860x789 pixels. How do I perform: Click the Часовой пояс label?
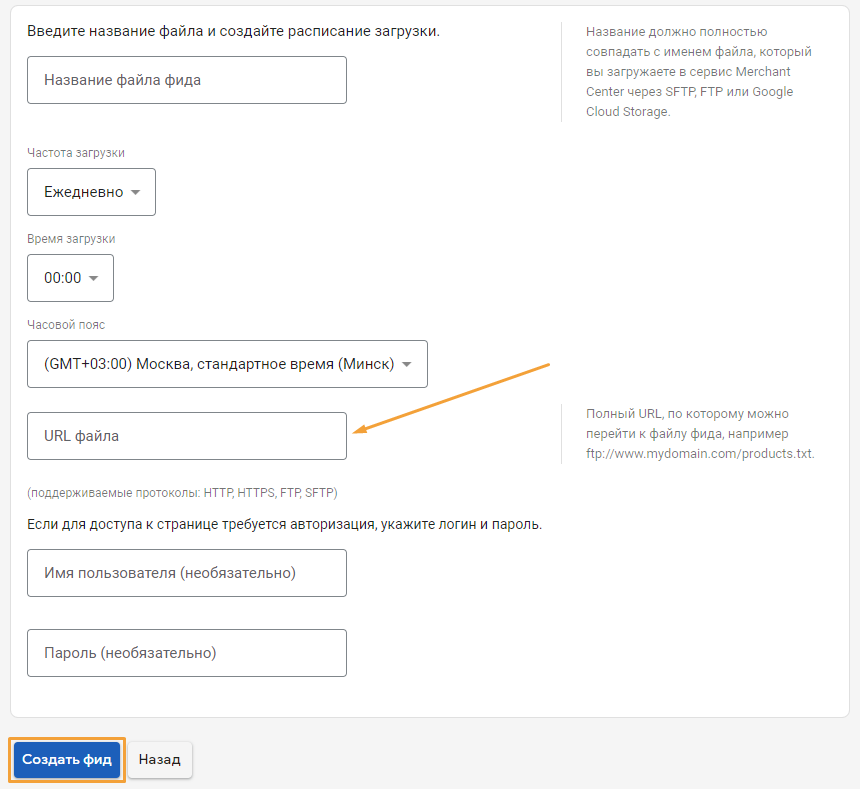click(x=66, y=325)
